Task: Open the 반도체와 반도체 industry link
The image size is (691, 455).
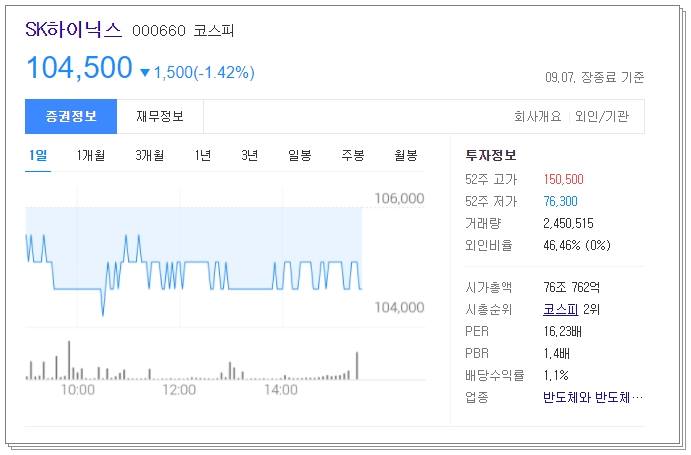Action: point(593,397)
